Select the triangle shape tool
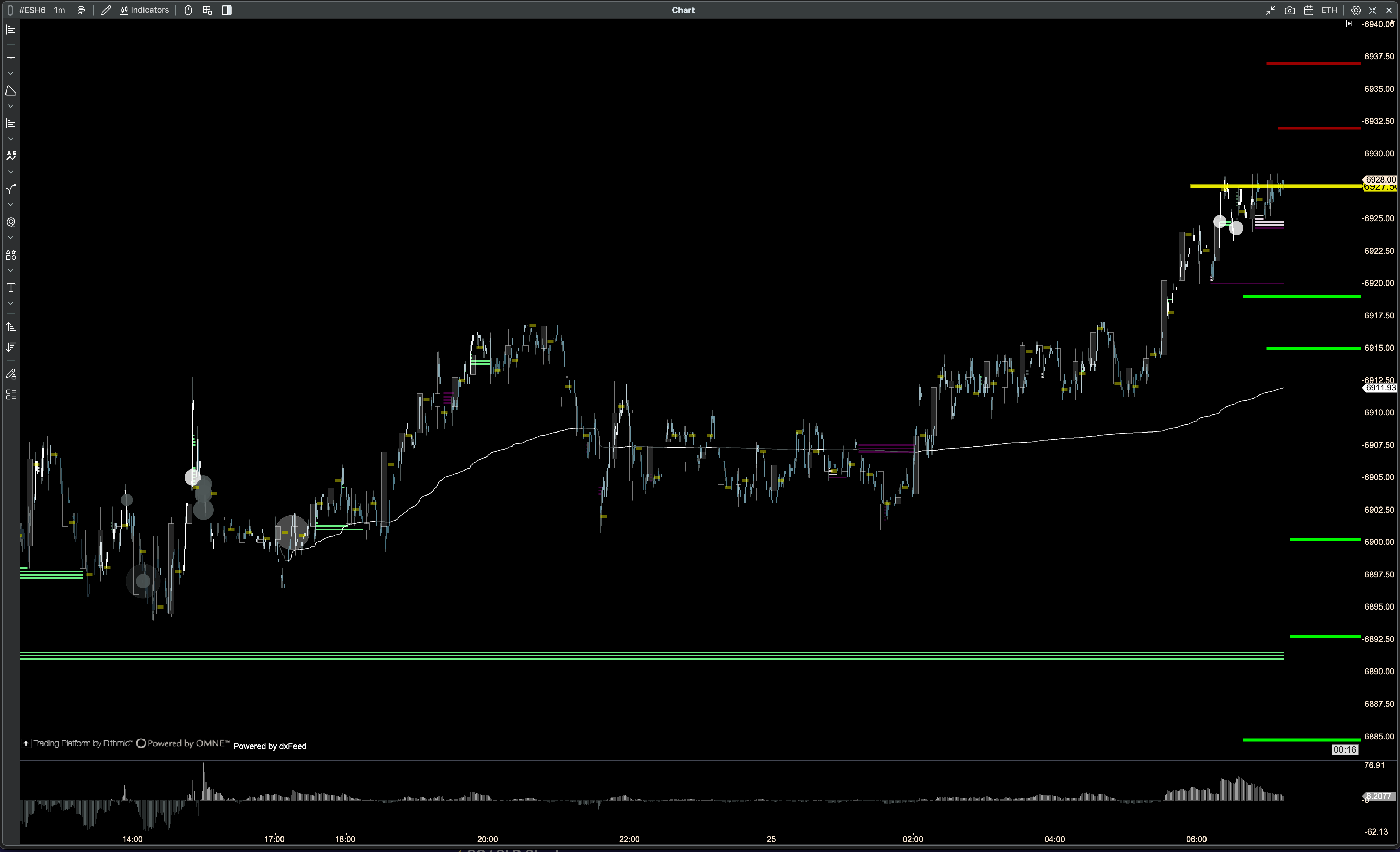The width and height of the screenshot is (1400, 852). point(11,91)
